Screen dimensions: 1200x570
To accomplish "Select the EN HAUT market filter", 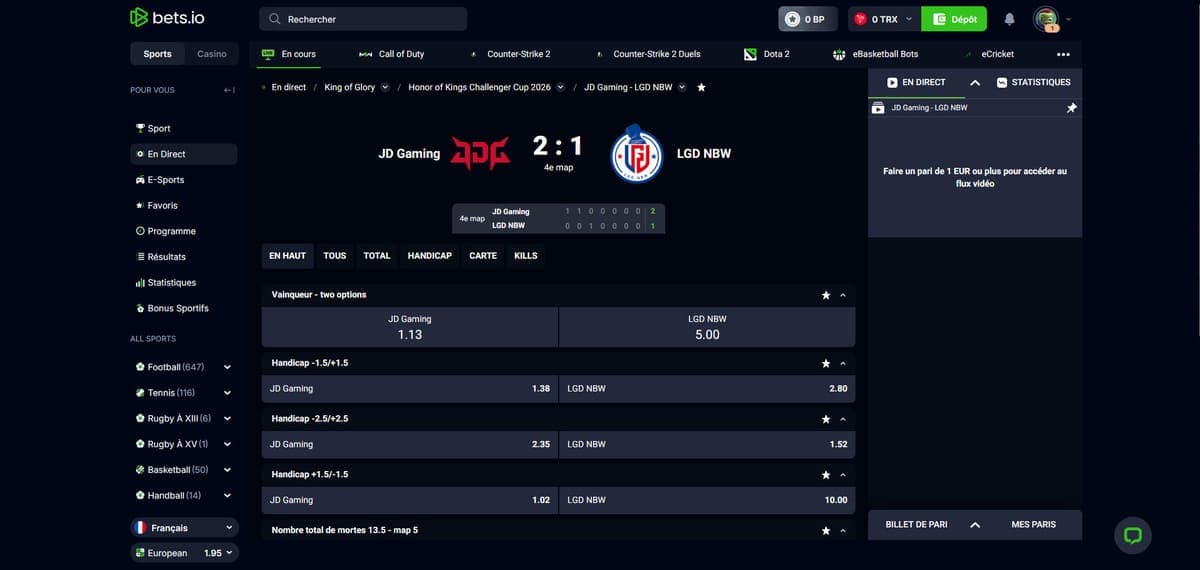I will [x=288, y=256].
